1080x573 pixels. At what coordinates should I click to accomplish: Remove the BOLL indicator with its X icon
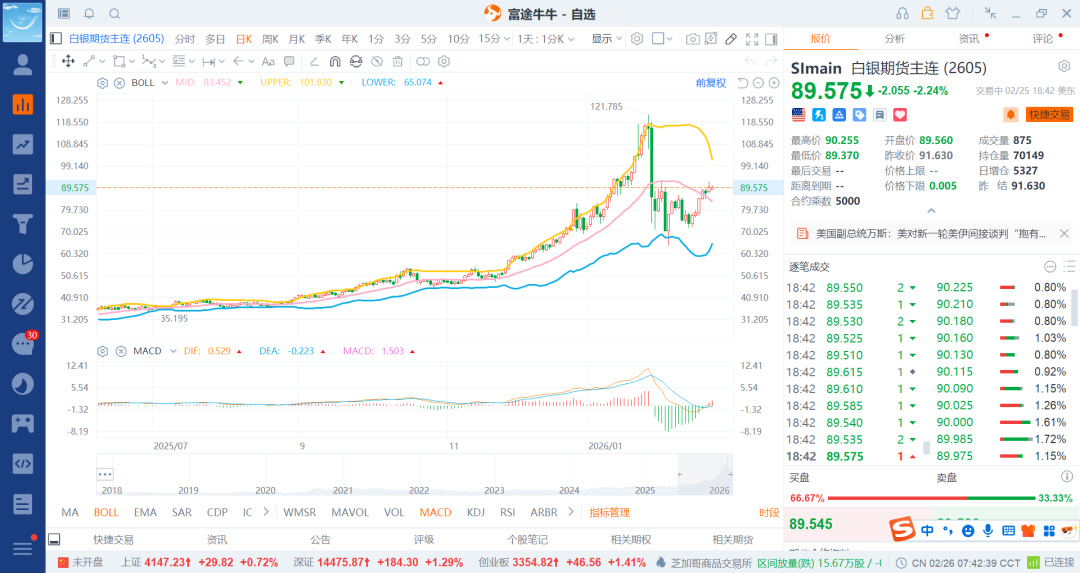point(119,83)
